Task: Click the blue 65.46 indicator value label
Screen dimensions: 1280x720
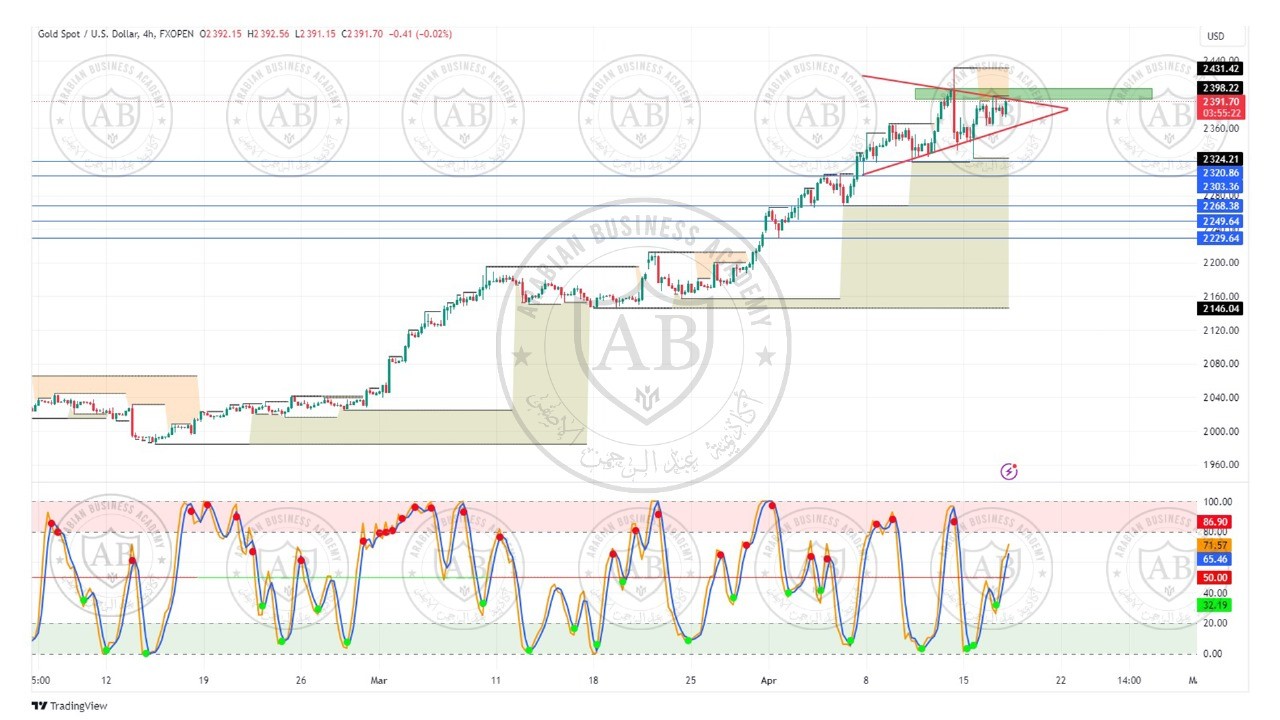Action: [1216, 560]
